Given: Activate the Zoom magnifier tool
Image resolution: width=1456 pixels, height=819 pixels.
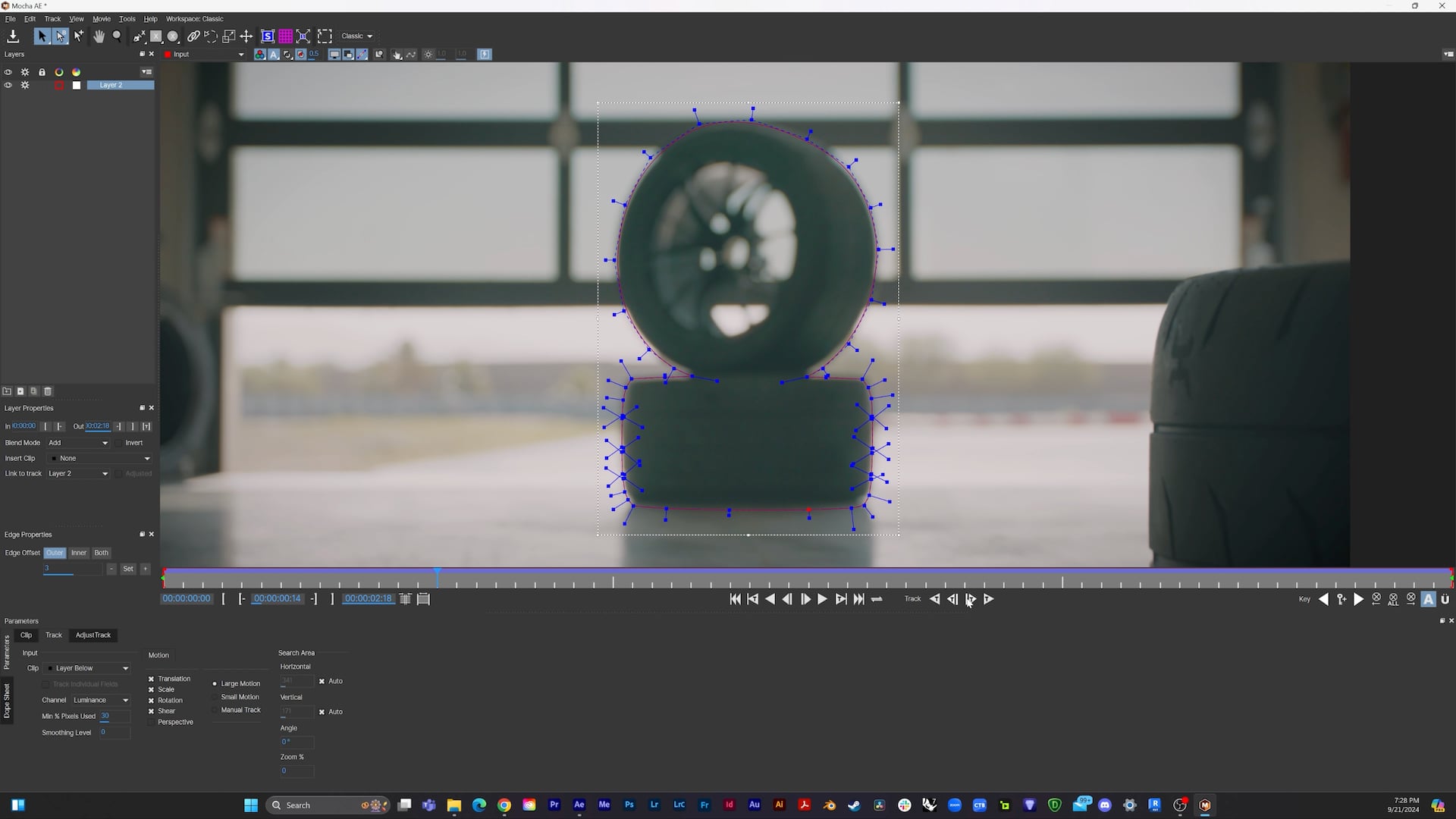Looking at the screenshot, I should pos(117,36).
